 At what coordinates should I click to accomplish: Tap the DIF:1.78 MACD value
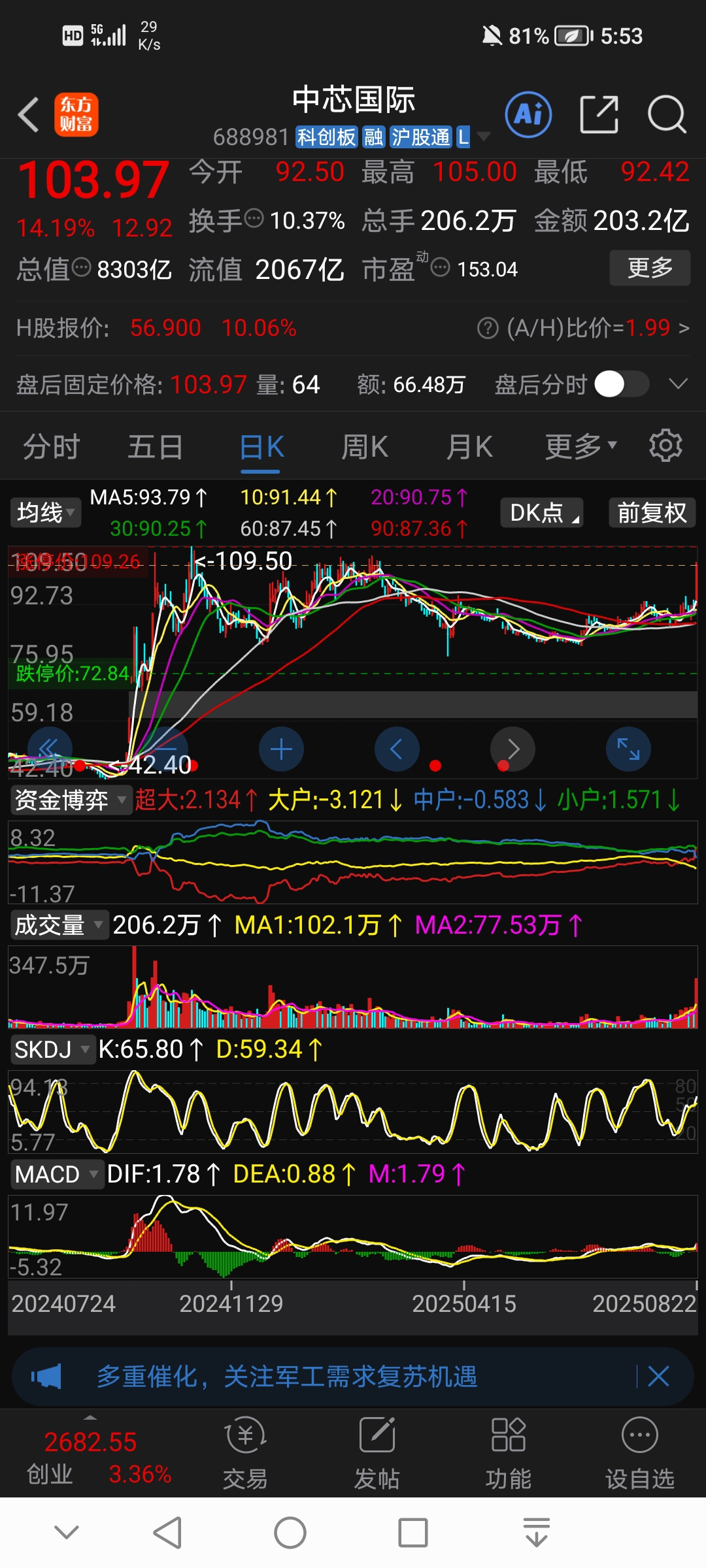click(163, 1174)
